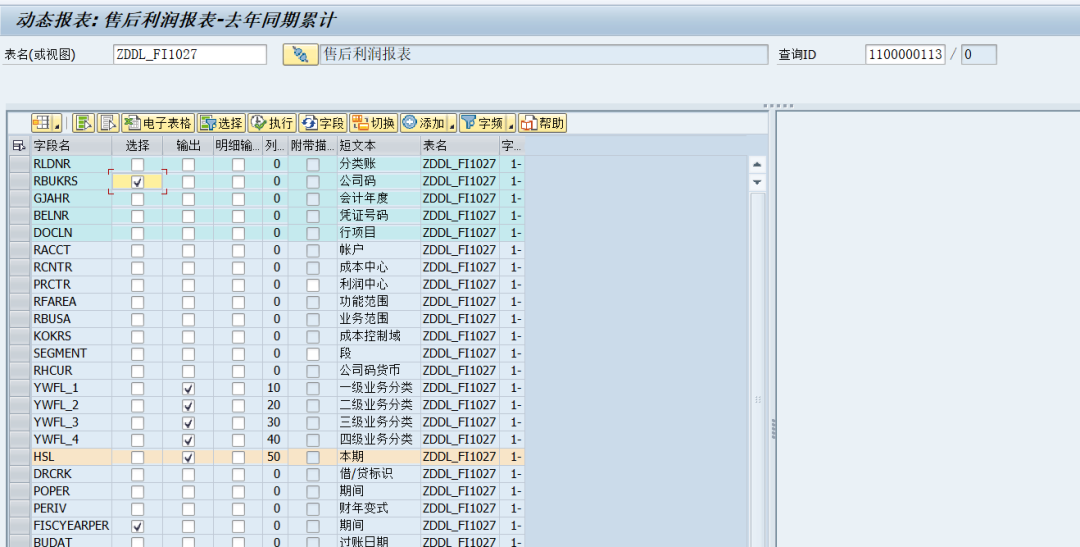
Task: Click field name SEGMENT
Action: (60, 353)
